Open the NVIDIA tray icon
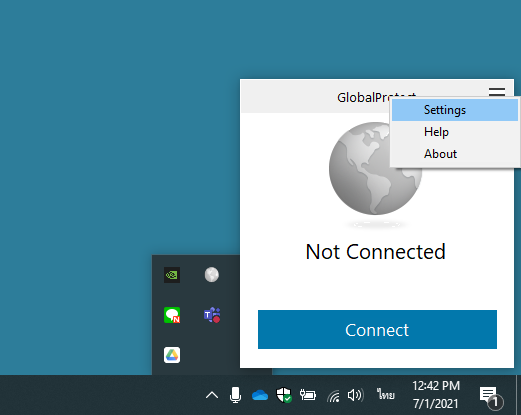 pos(172,275)
